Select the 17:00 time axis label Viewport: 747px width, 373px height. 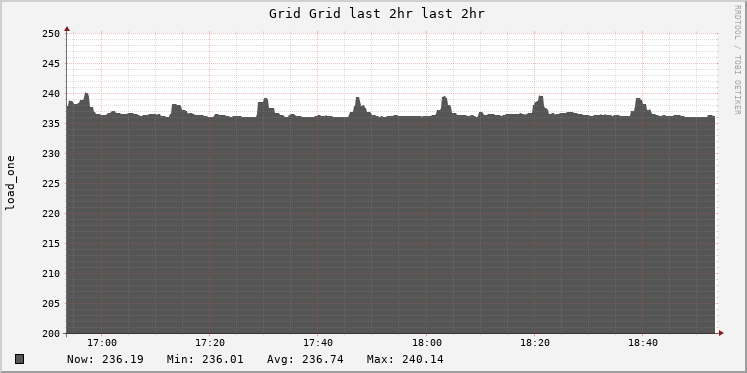point(101,343)
